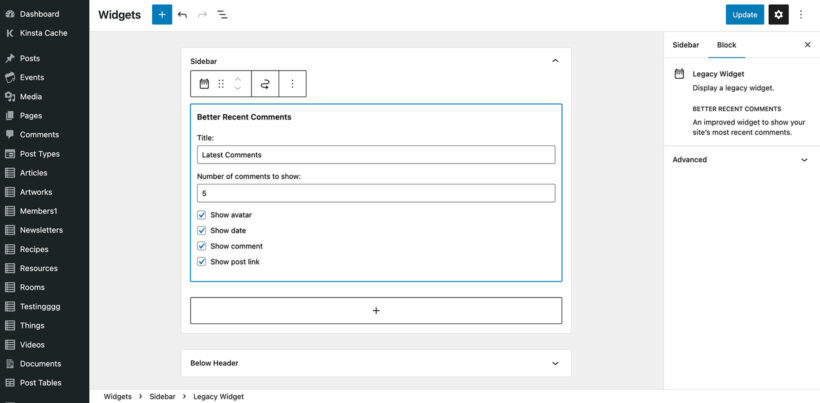Expand the Advanced panel section
Viewport: 820px width, 403px height.
pyautogui.click(x=804, y=159)
